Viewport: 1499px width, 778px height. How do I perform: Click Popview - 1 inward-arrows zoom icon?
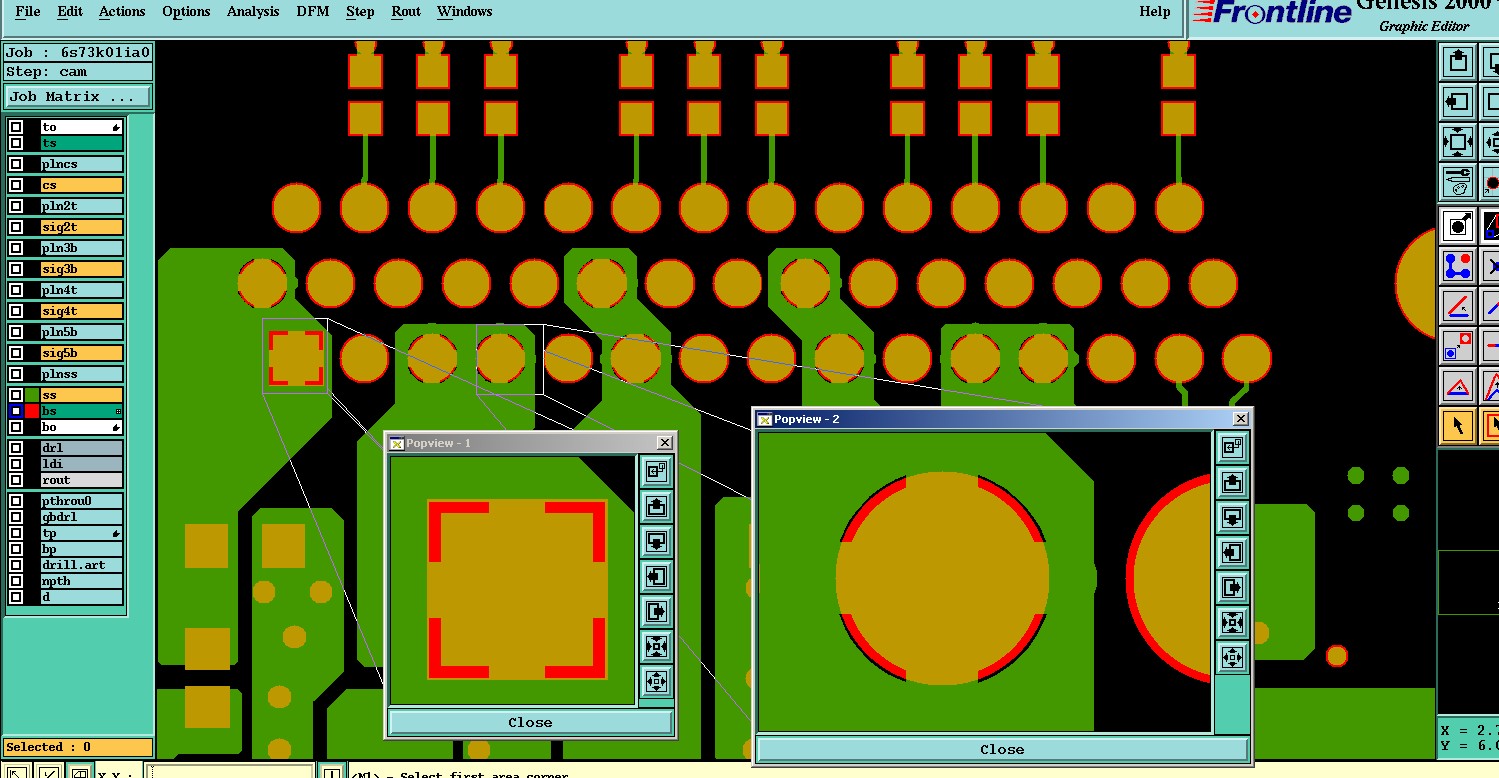(657, 647)
